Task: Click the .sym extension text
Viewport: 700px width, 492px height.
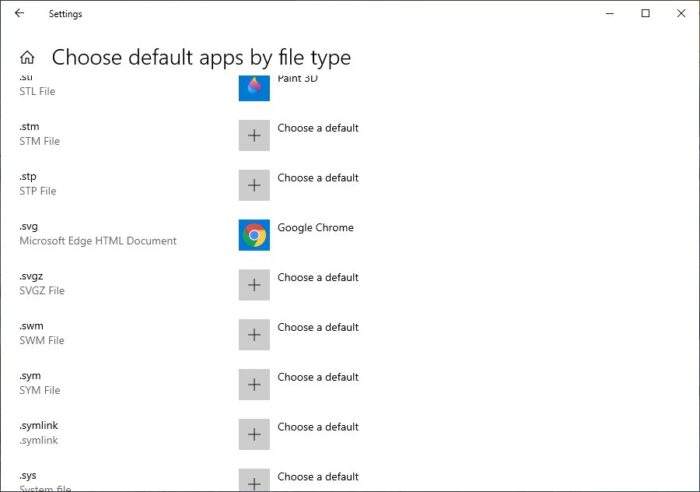Action: pos(30,376)
